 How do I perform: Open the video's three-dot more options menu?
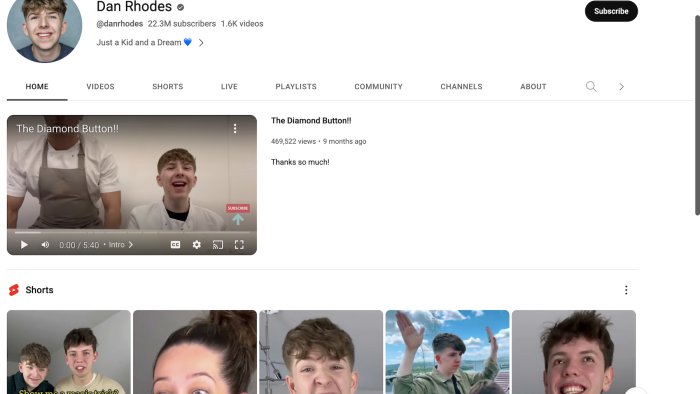click(x=235, y=129)
